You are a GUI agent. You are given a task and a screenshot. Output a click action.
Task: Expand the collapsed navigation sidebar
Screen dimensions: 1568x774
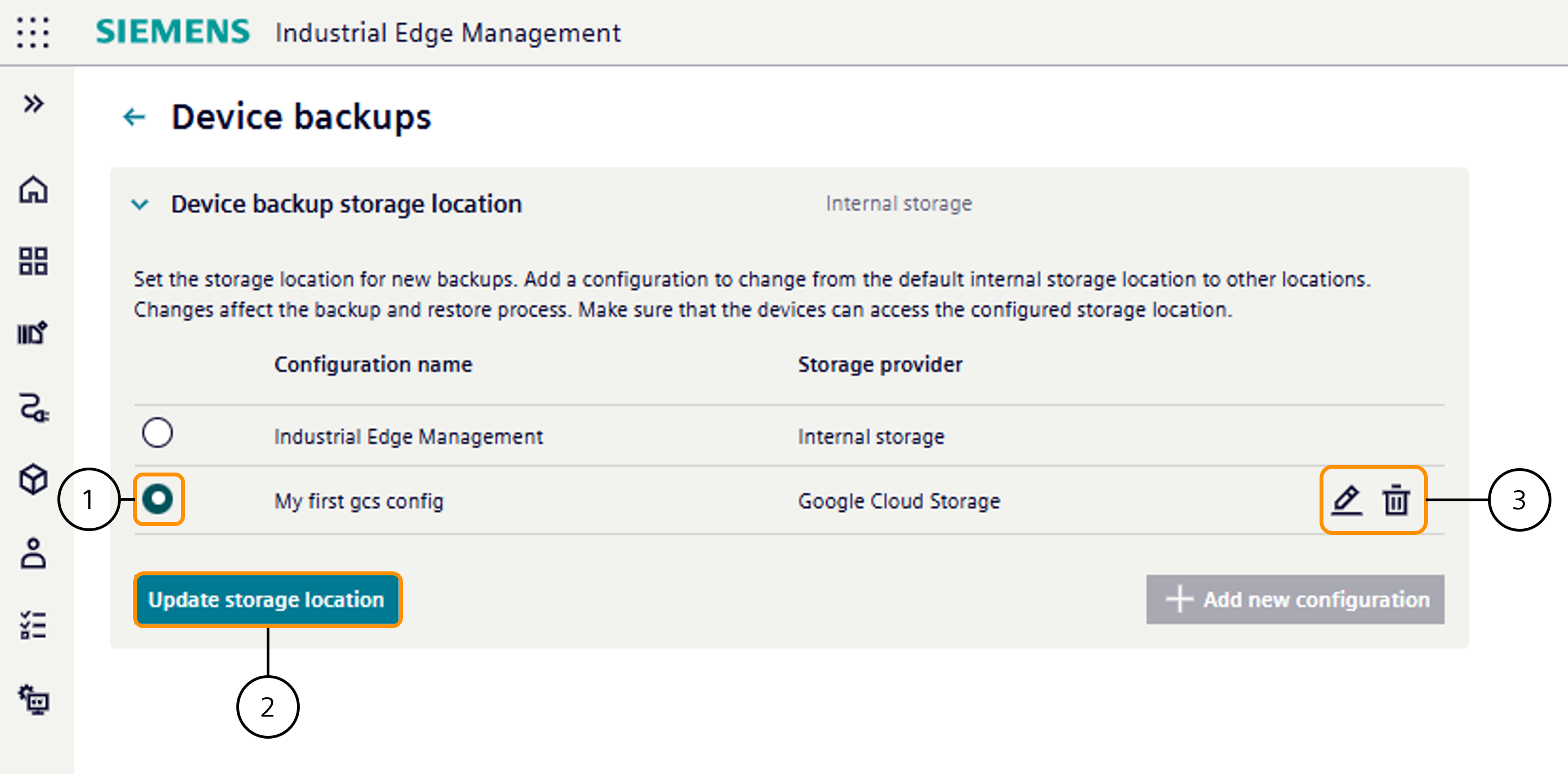(x=34, y=103)
